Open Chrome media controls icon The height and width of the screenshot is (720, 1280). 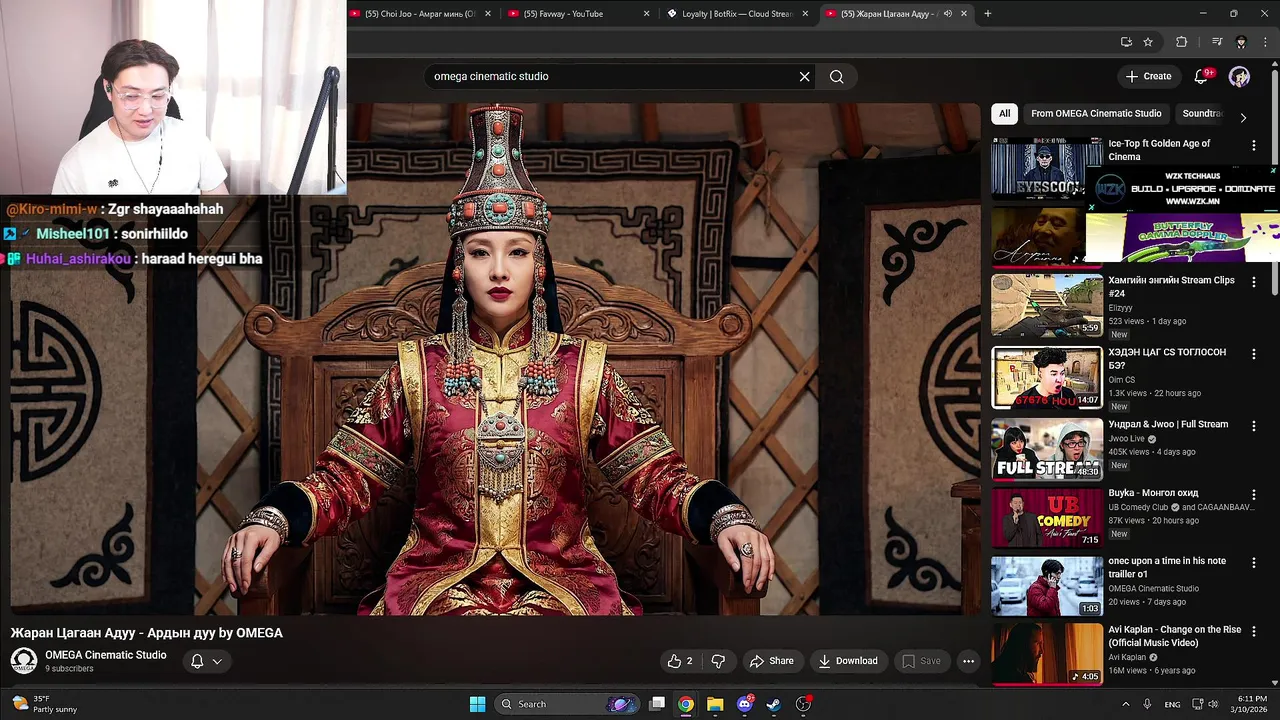[x=1217, y=42]
